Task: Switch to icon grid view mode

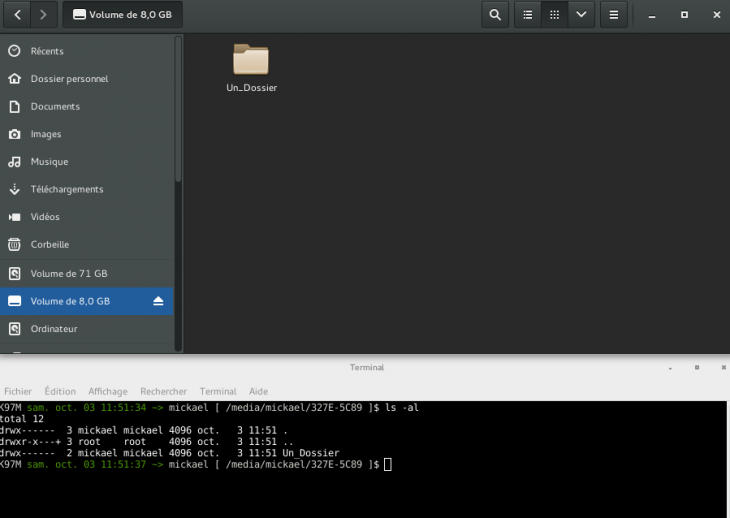Action: coord(554,15)
